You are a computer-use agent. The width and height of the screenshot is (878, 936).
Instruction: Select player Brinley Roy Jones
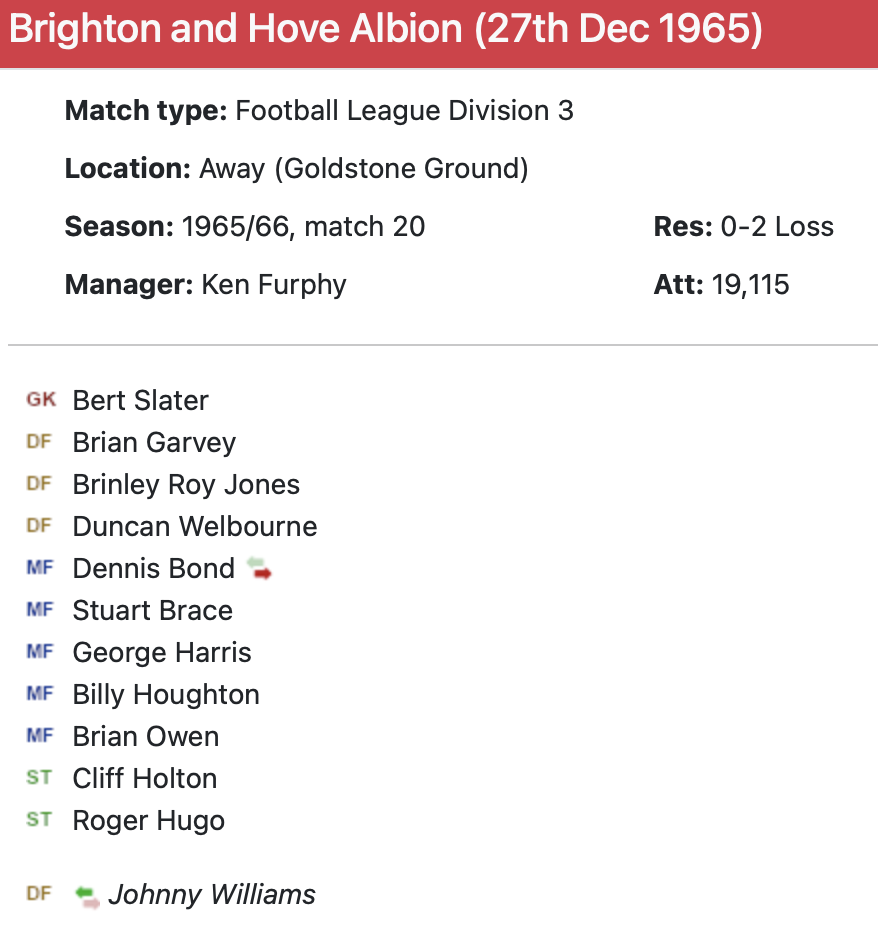pyautogui.click(x=186, y=484)
